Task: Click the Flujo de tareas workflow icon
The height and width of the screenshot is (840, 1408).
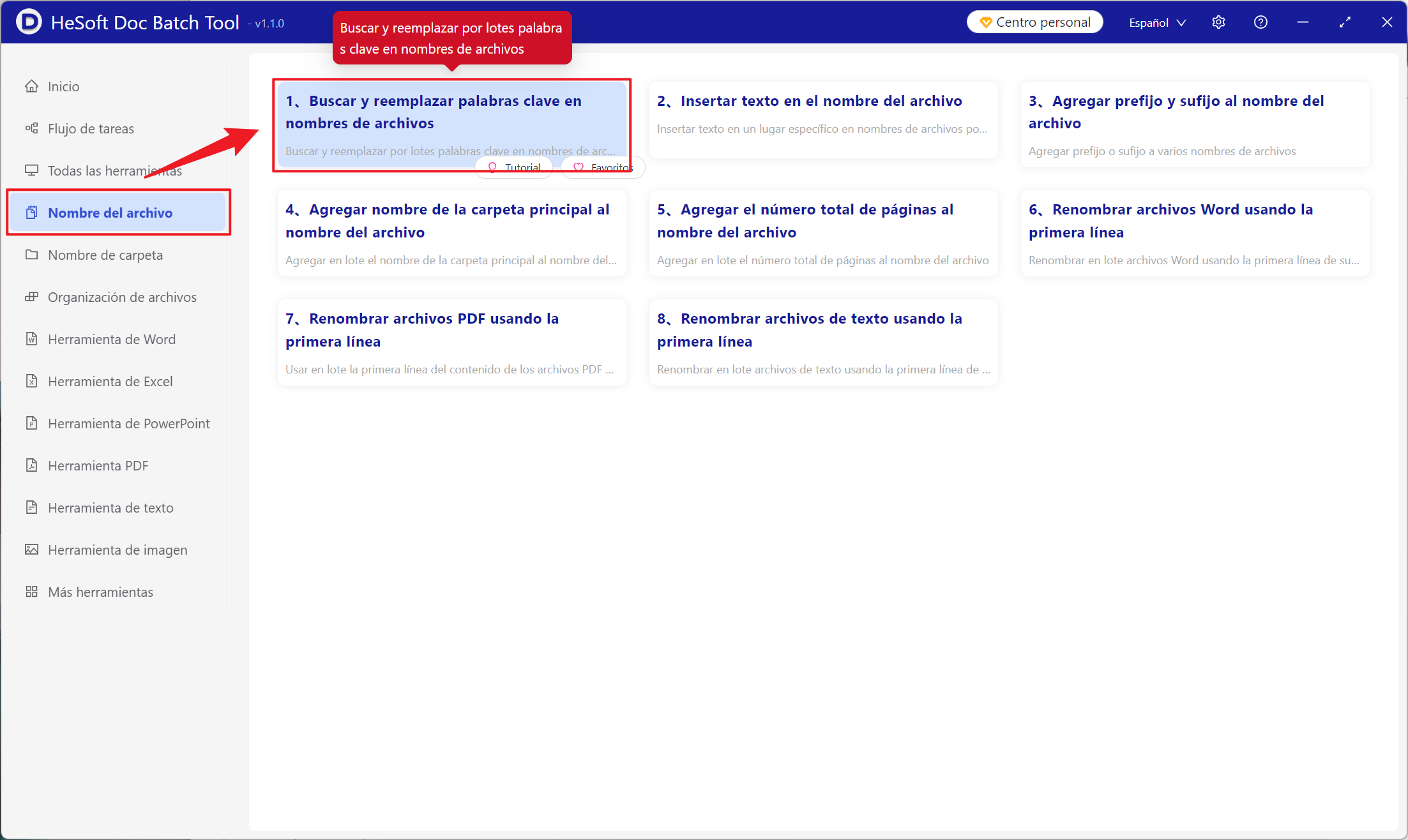Action: pyautogui.click(x=31, y=128)
